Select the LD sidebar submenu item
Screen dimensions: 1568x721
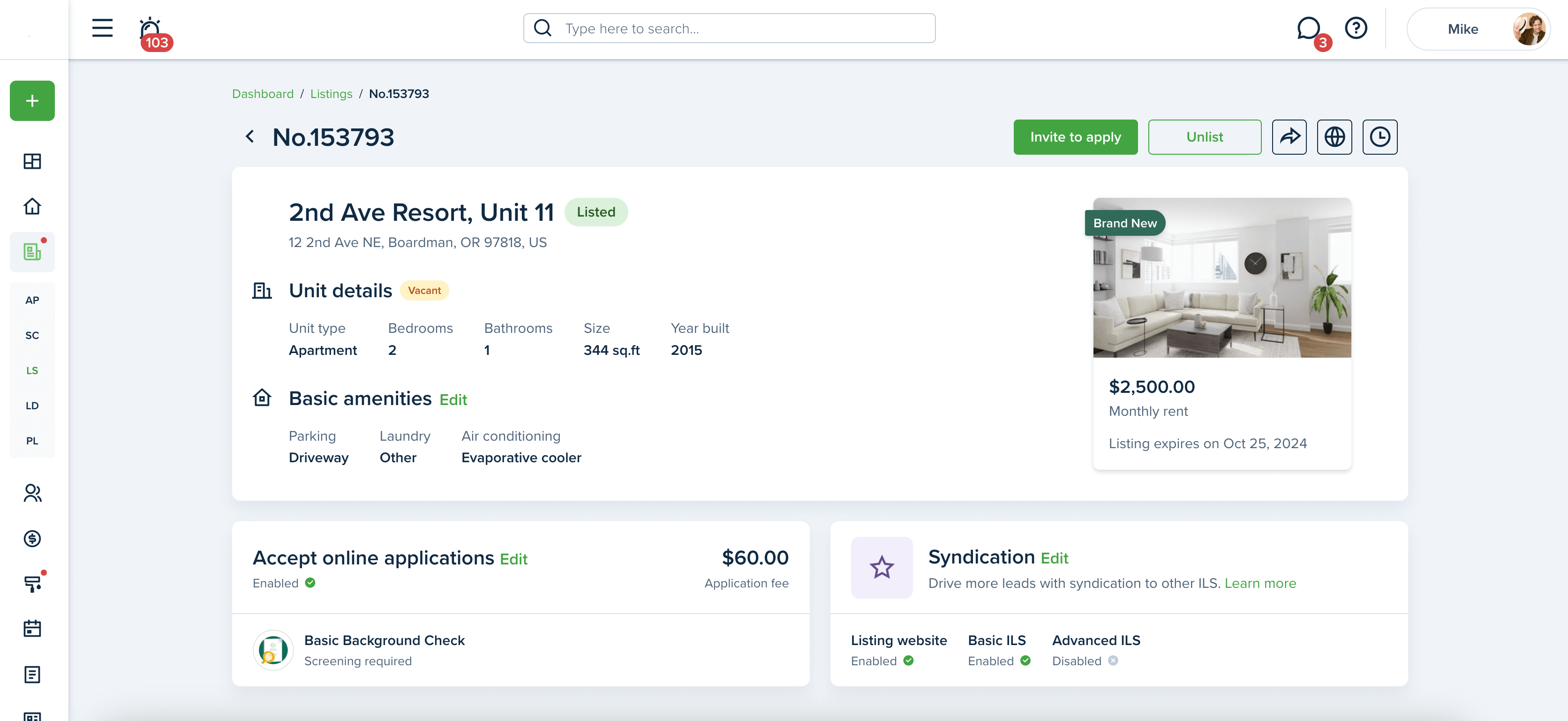(32, 406)
